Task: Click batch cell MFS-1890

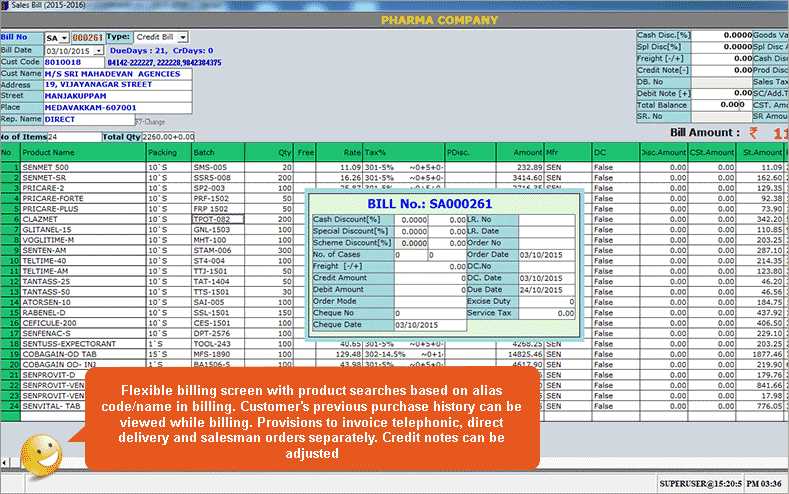Action: click(x=218, y=354)
